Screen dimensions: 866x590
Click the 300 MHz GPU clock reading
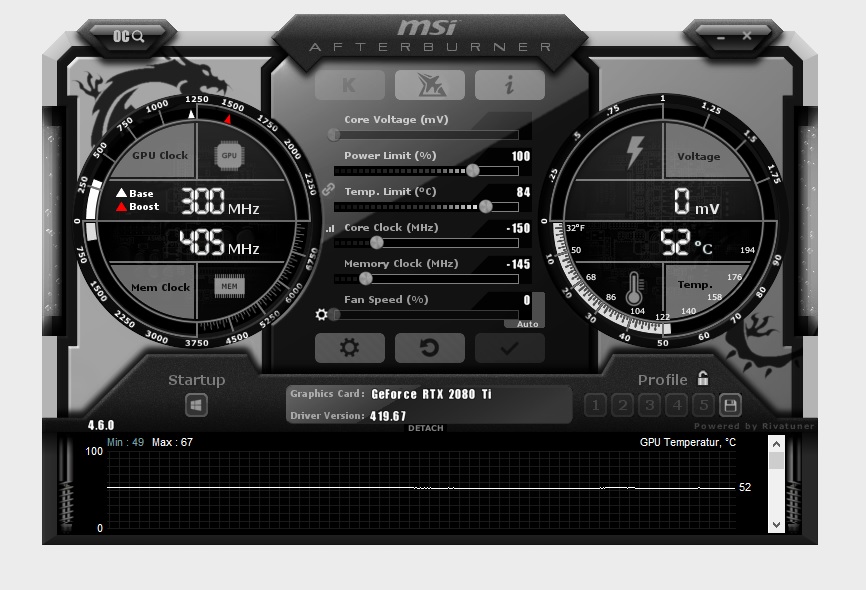pos(220,202)
